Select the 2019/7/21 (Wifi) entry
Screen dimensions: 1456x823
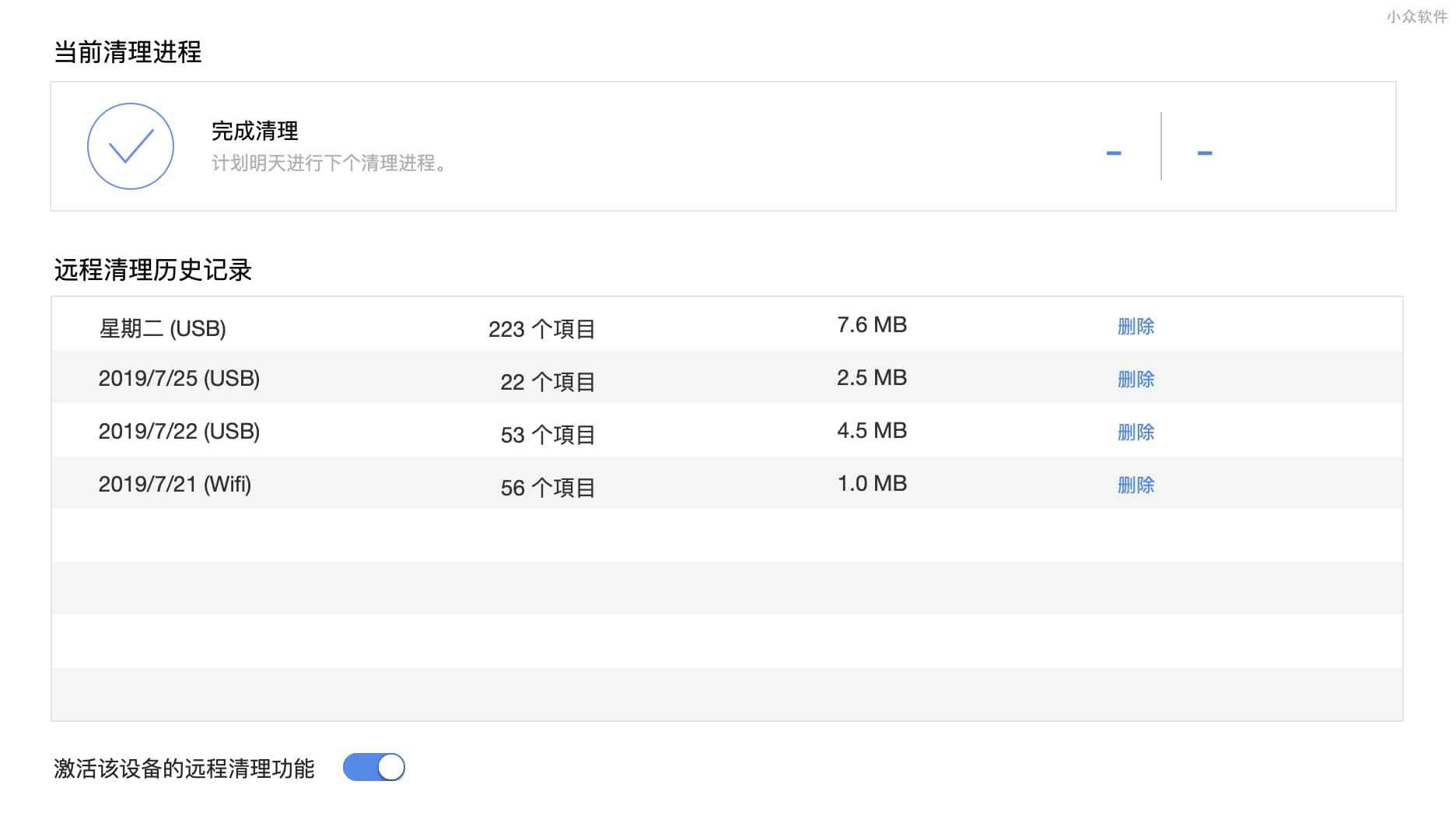(x=175, y=485)
